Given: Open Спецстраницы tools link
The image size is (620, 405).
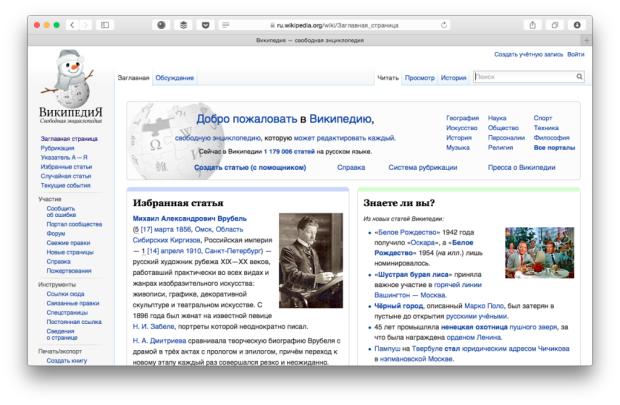Looking at the screenshot, I should tap(67, 312).
